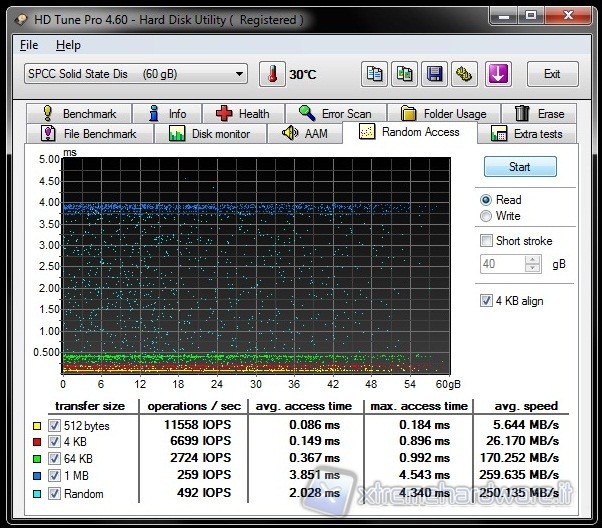
Task: Click the short stroke size input field
Action: (501, 264)
